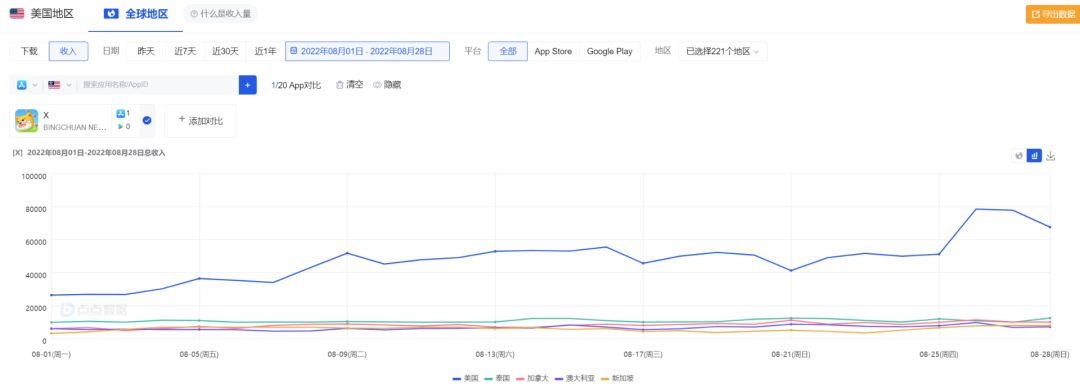Select the bar chart view icon
The width and height of the screenshot is (1080, 389).
click(x=1034, y=156)
